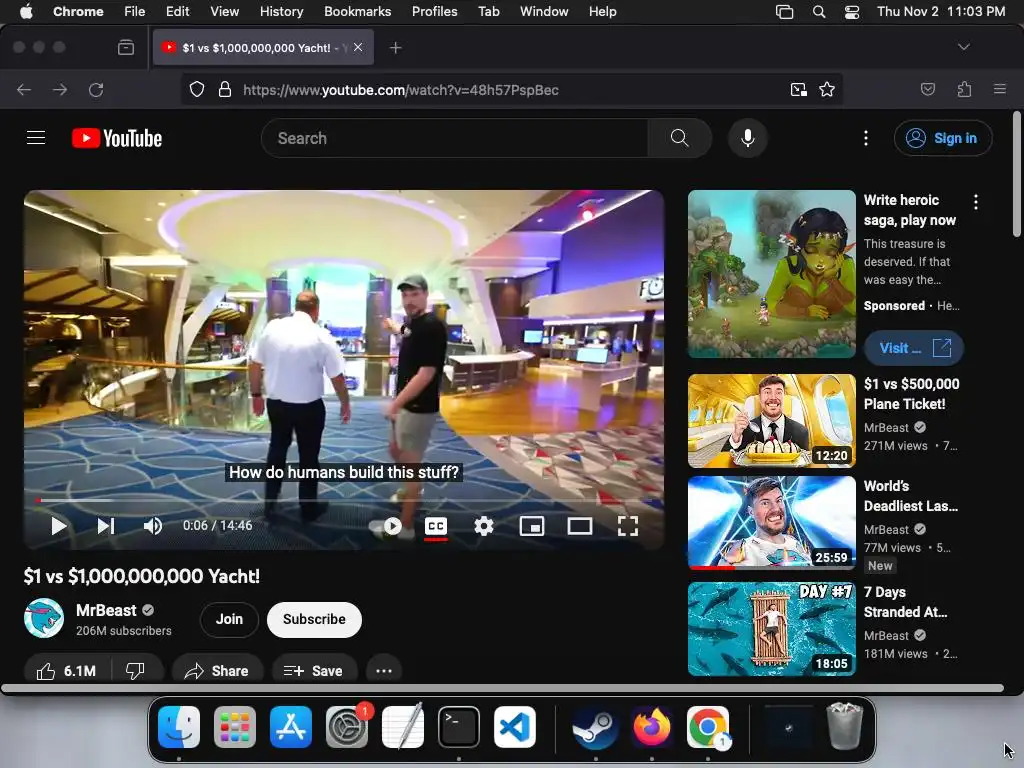The image size is (1024, 768).
Task: Enable miniplayer mode
Action: click(532, 526)
